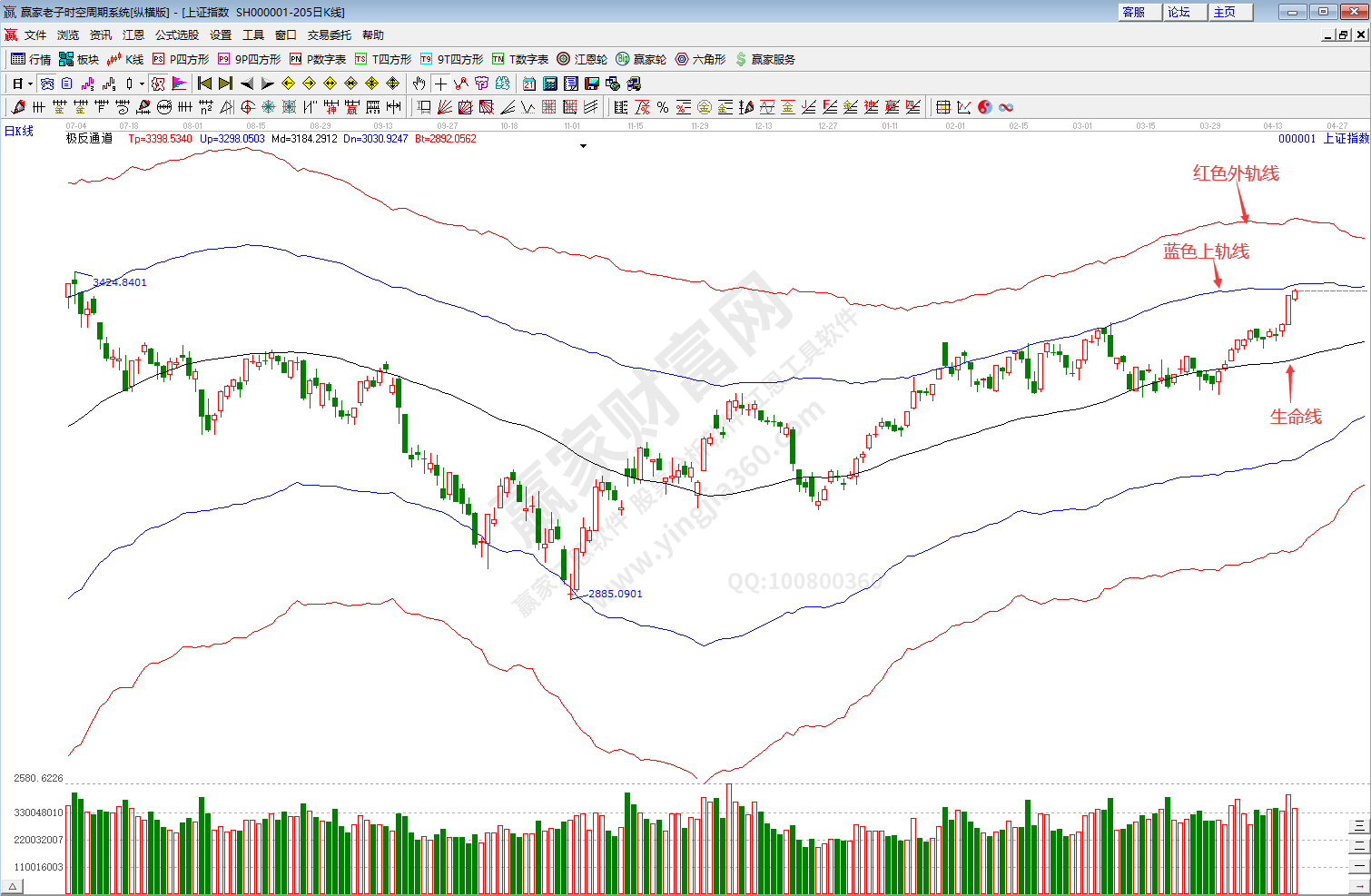This screenshot has height=896, width=1371.
Task: Open the candlestick style dropdown arrow
Action: coord(142,84)
